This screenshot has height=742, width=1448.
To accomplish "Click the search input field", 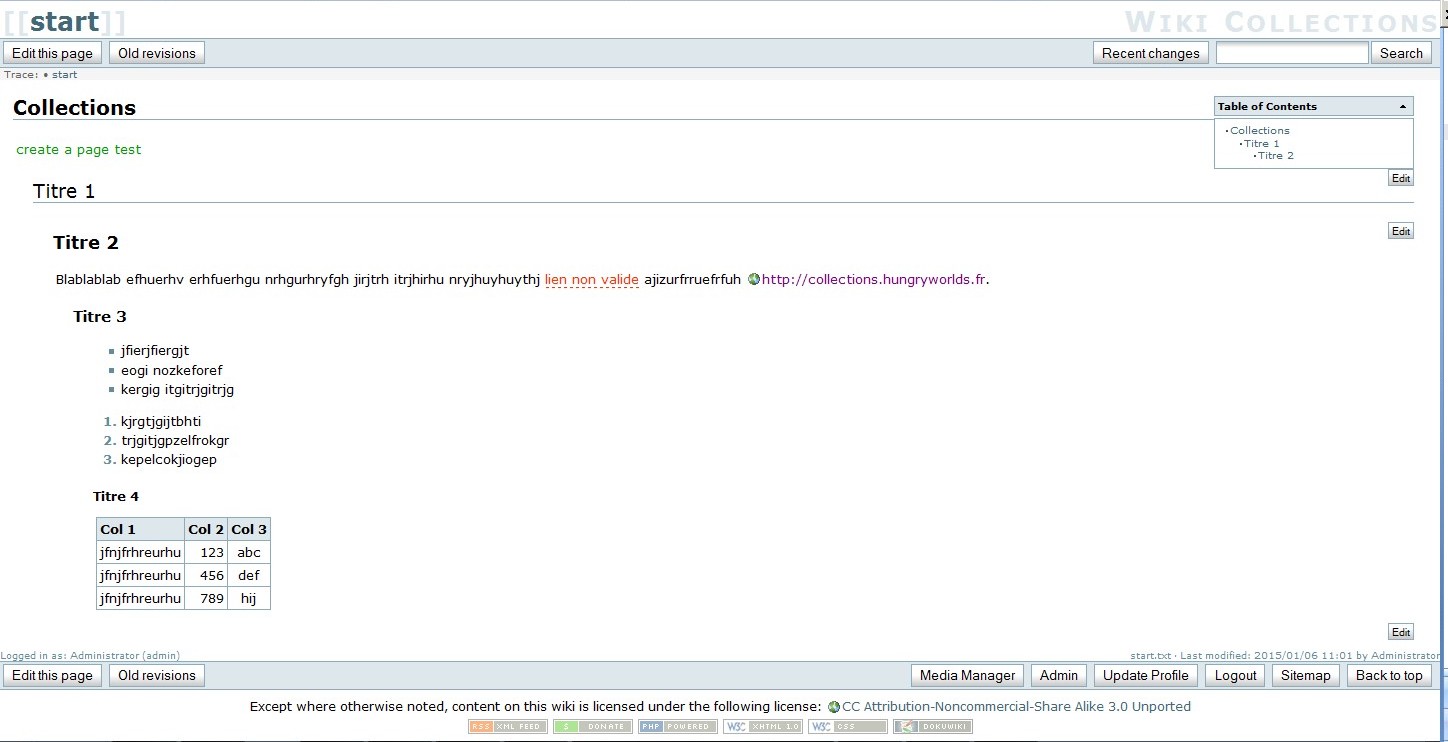I will click(x=1291, y=54).
